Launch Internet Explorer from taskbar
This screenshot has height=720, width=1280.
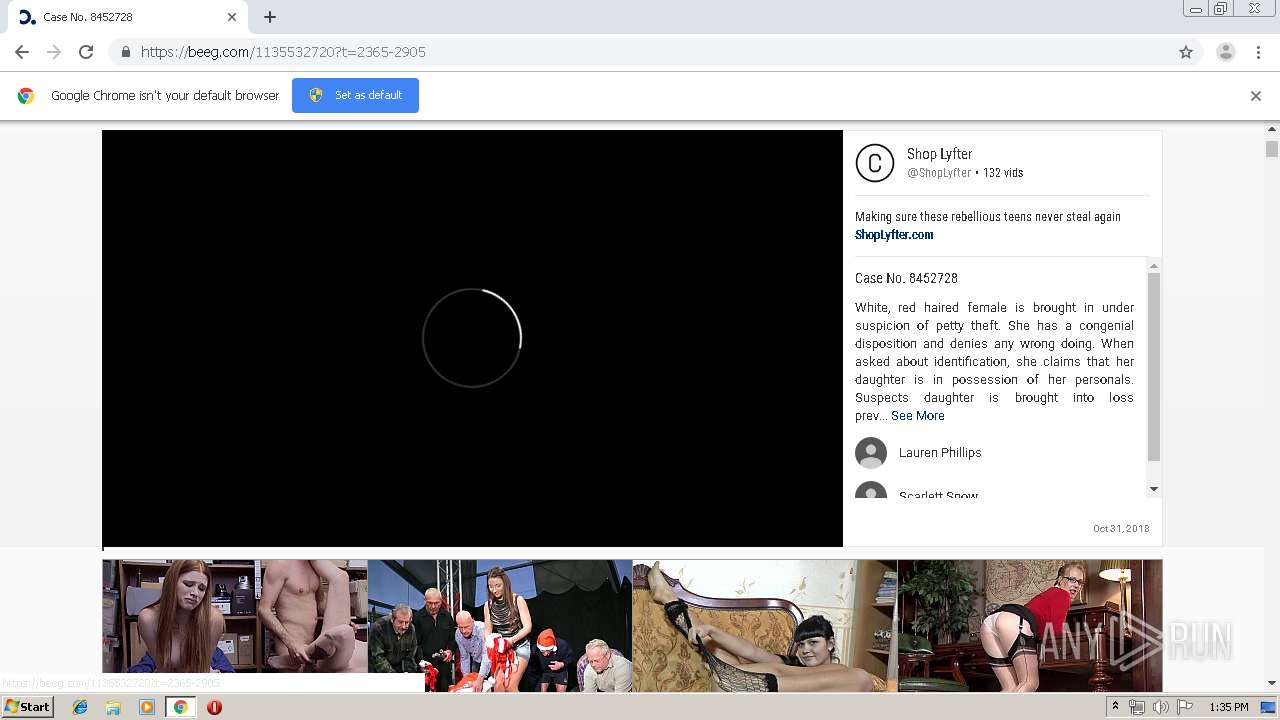pos(80,707)
